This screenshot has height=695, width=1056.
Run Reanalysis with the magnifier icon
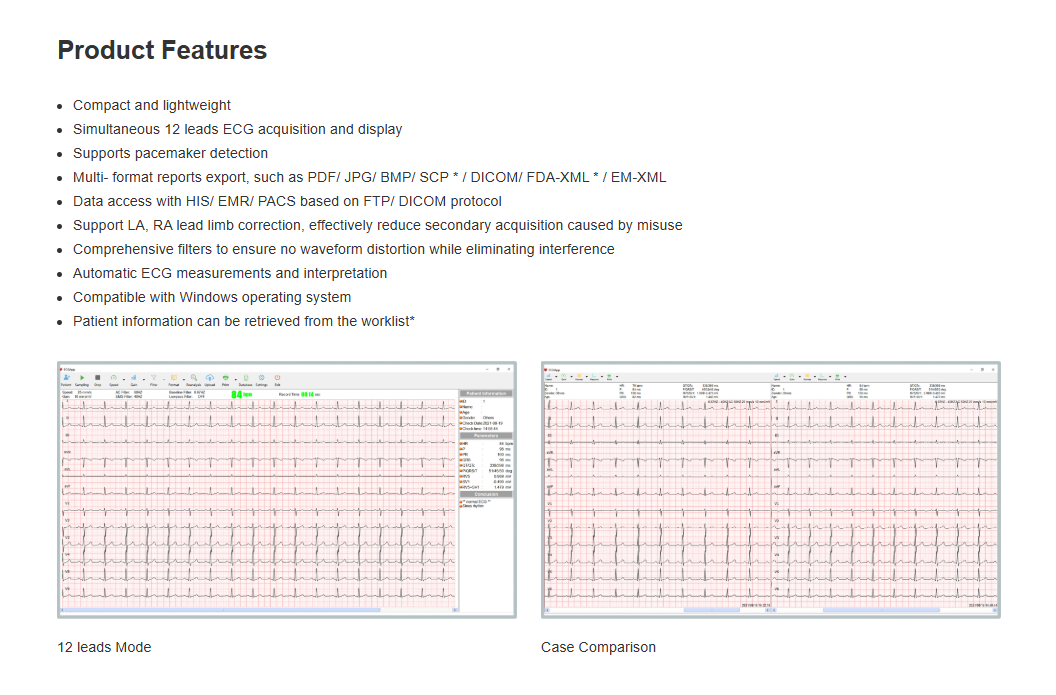[194, 378]
